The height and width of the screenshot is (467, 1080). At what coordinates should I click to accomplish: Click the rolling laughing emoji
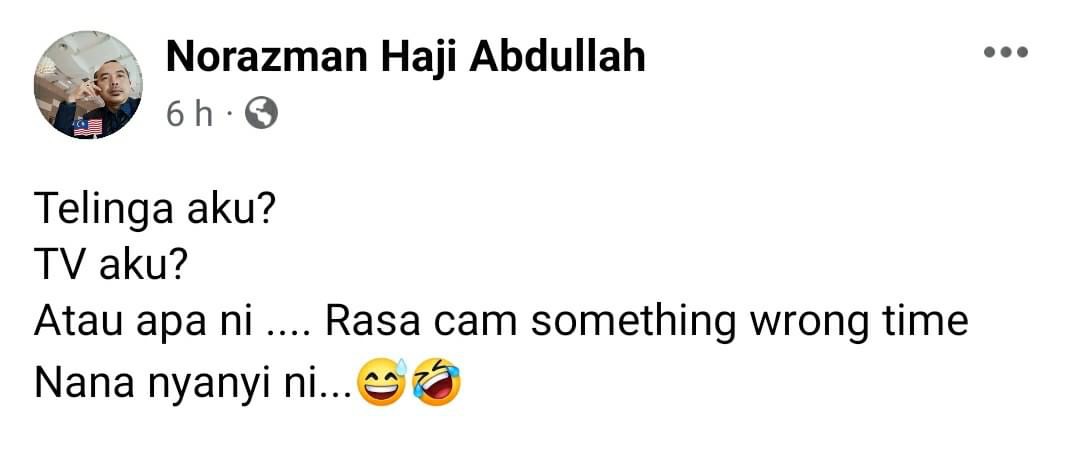point(436,382)
